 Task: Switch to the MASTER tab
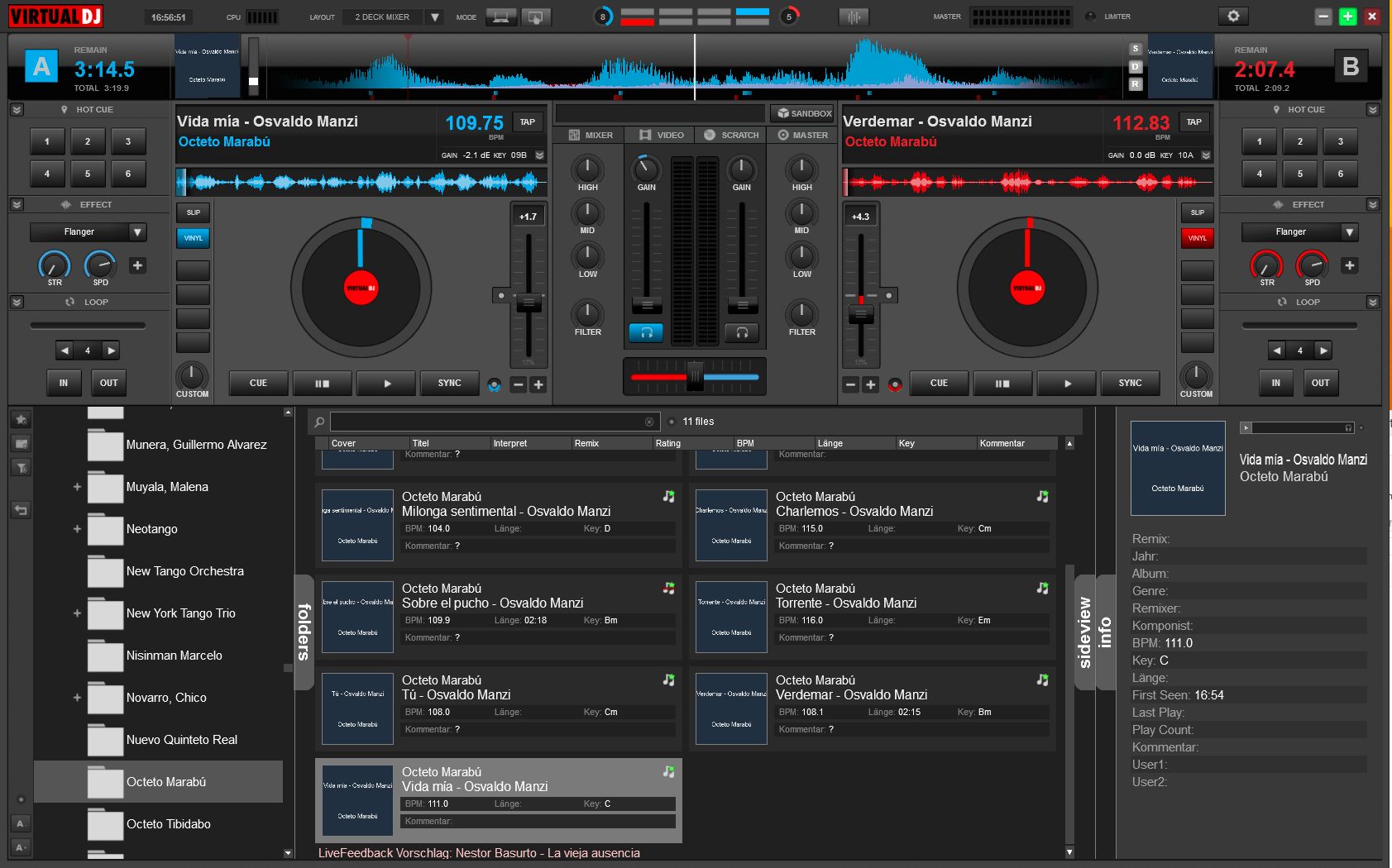point(803,135)
